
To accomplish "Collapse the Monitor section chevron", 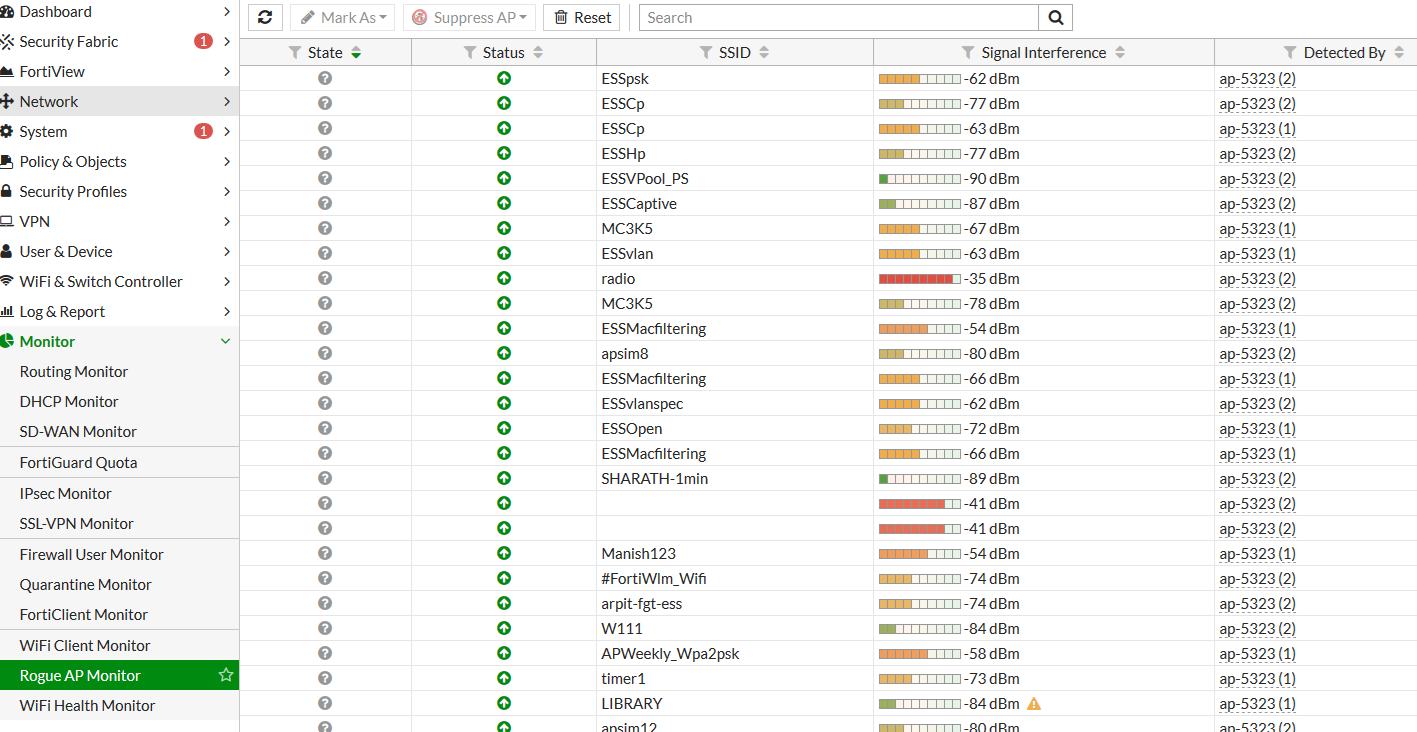I will [226, 342].
